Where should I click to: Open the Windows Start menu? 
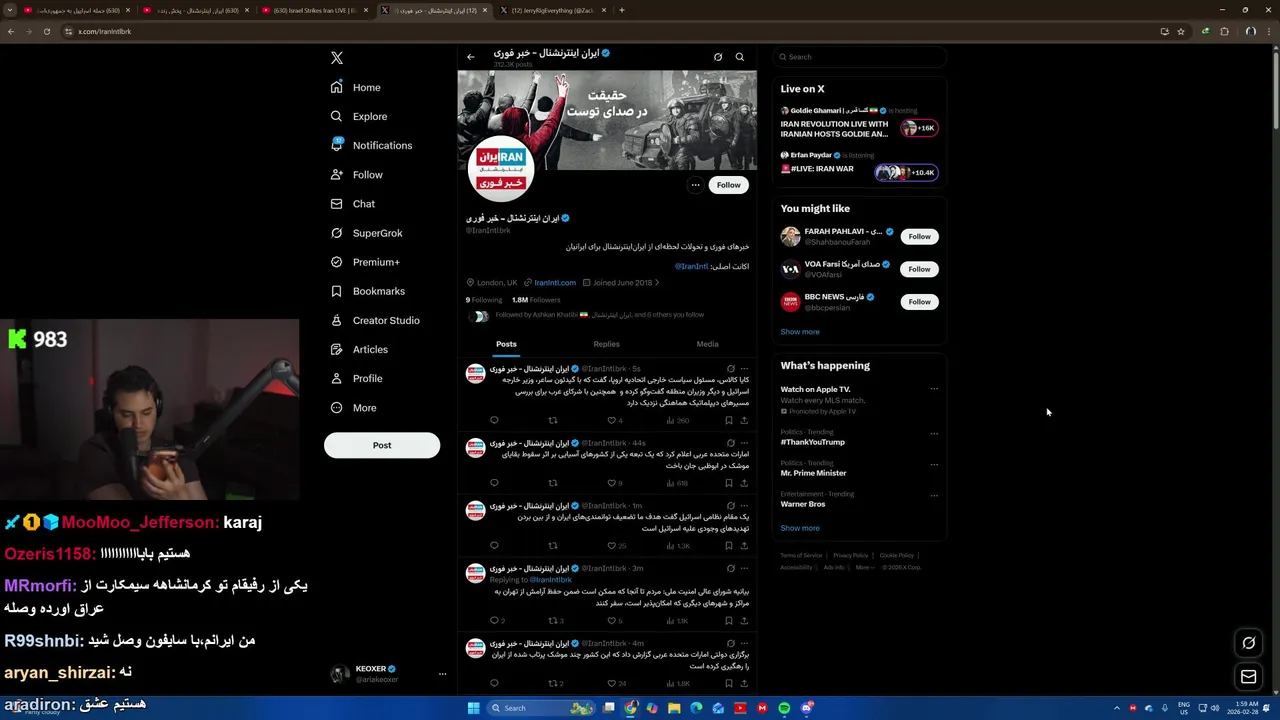click(473, 708)
